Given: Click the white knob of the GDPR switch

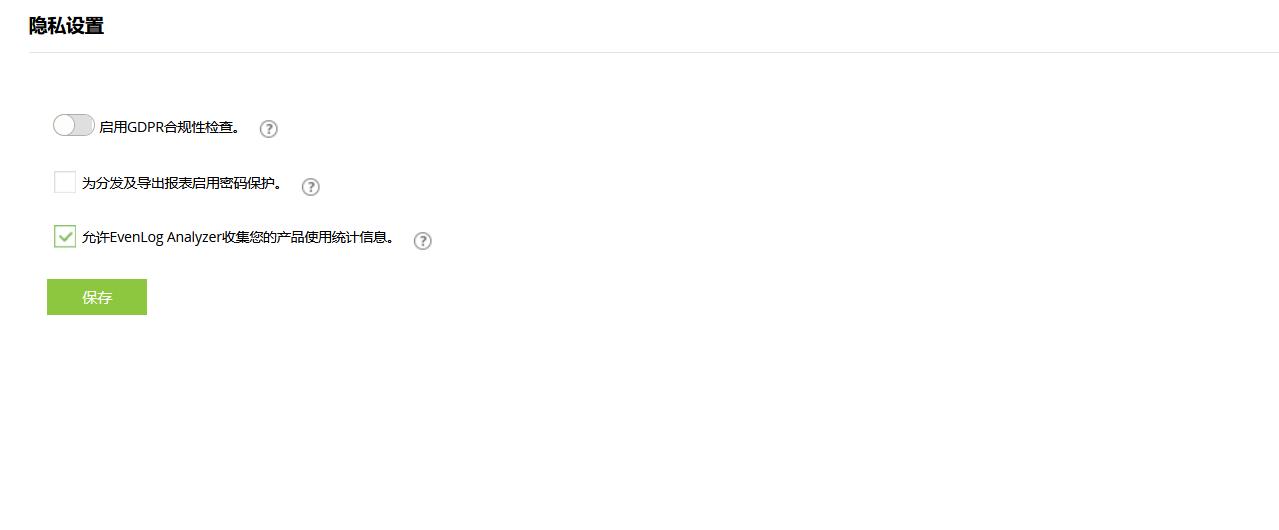Looking at the screenshot, I should pyautogui.click(x=65, y=126).
